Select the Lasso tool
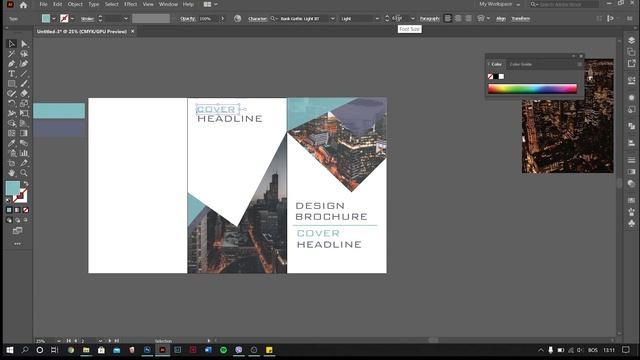 coord(24,54)
